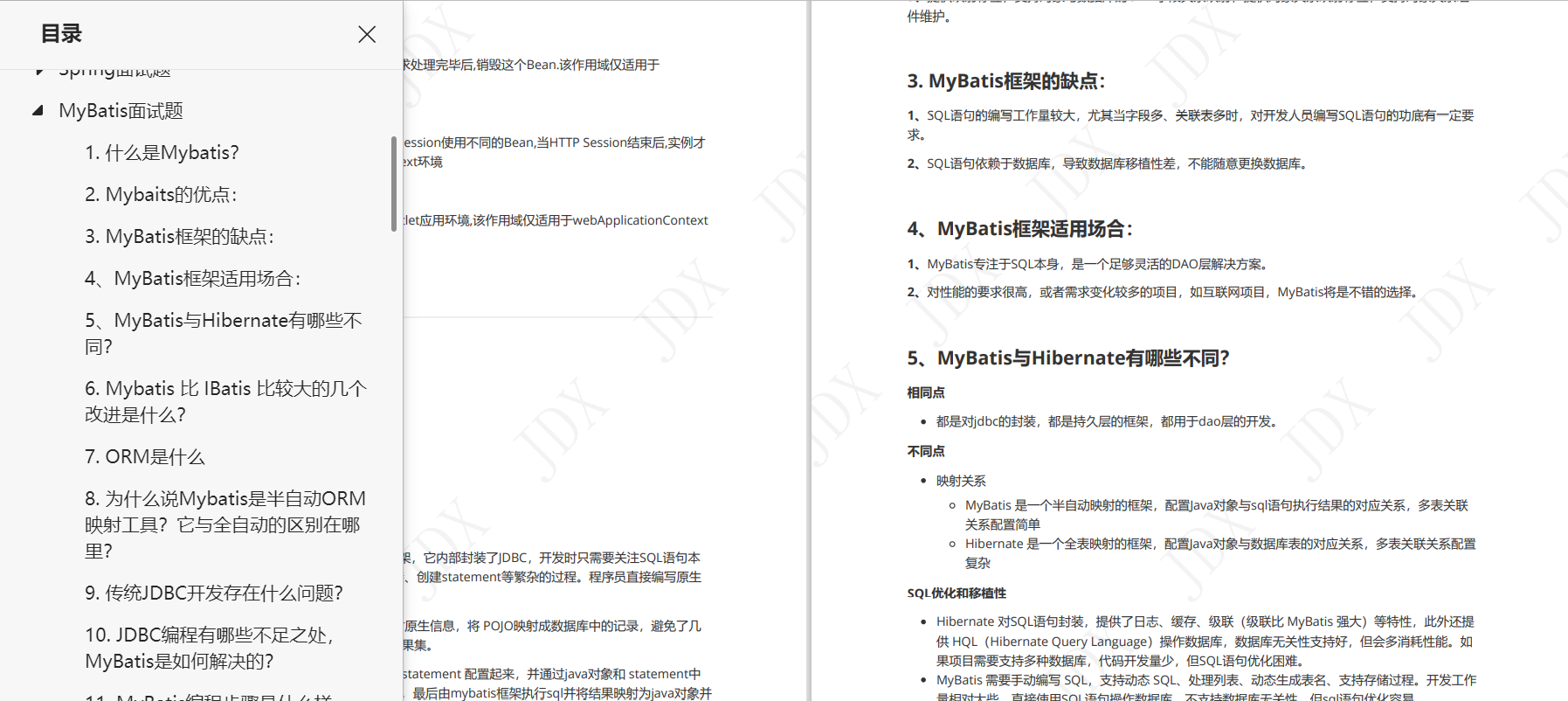Go to 2. Mybaits的优点: outline entry

pyautogui.click(x=161, y=195)
